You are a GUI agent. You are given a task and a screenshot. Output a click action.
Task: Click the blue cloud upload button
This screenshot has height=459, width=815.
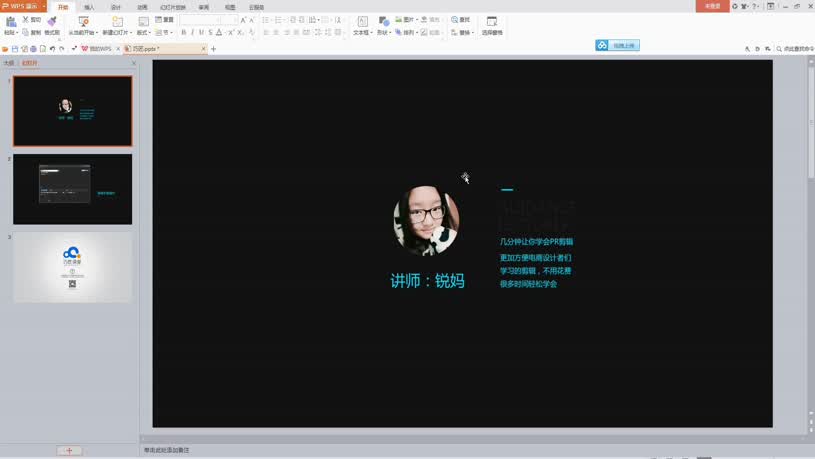617,45
